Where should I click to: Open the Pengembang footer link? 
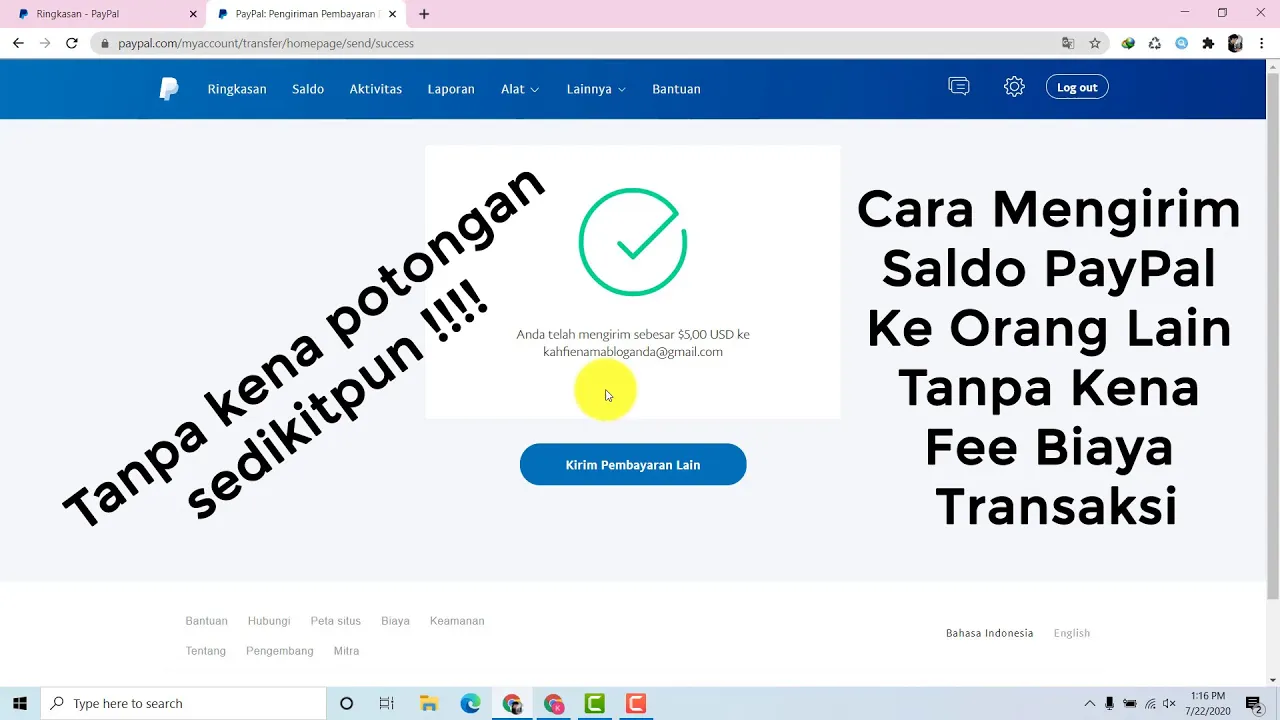pos(280,651)
